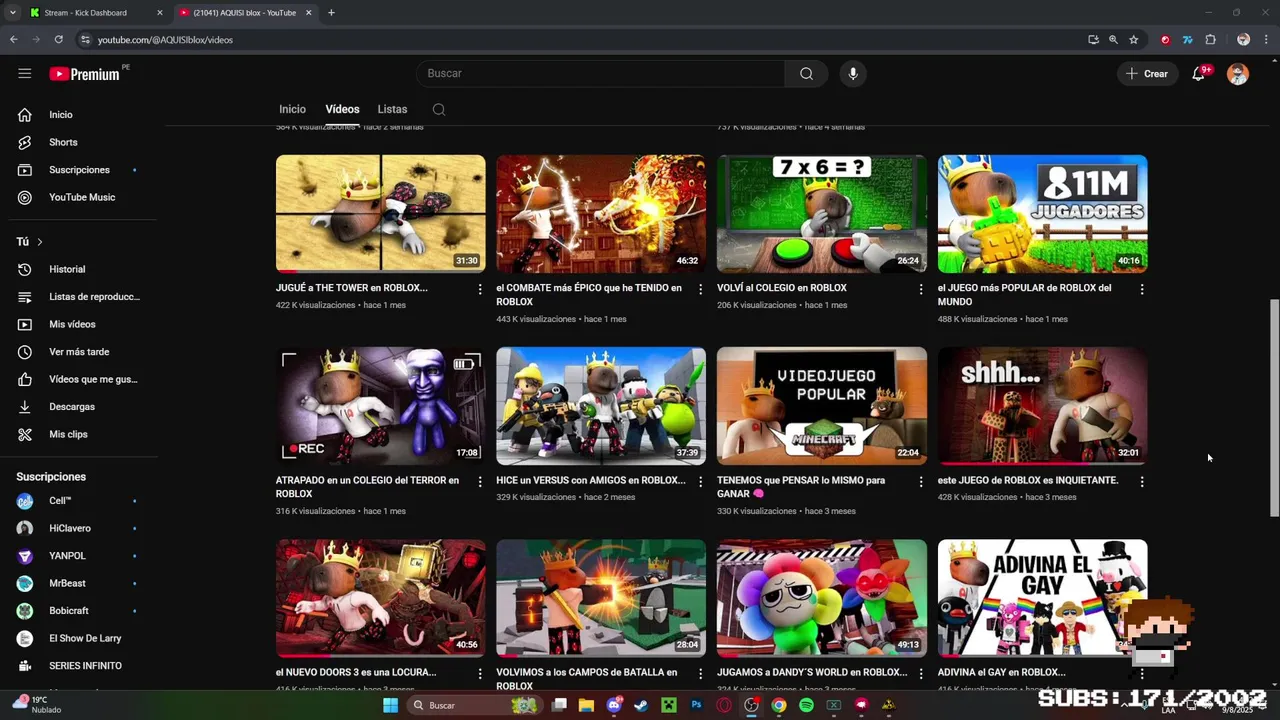Viewport: 1280px width, 720px height.
Task: Open the notifications bell
Action: 1198,74
